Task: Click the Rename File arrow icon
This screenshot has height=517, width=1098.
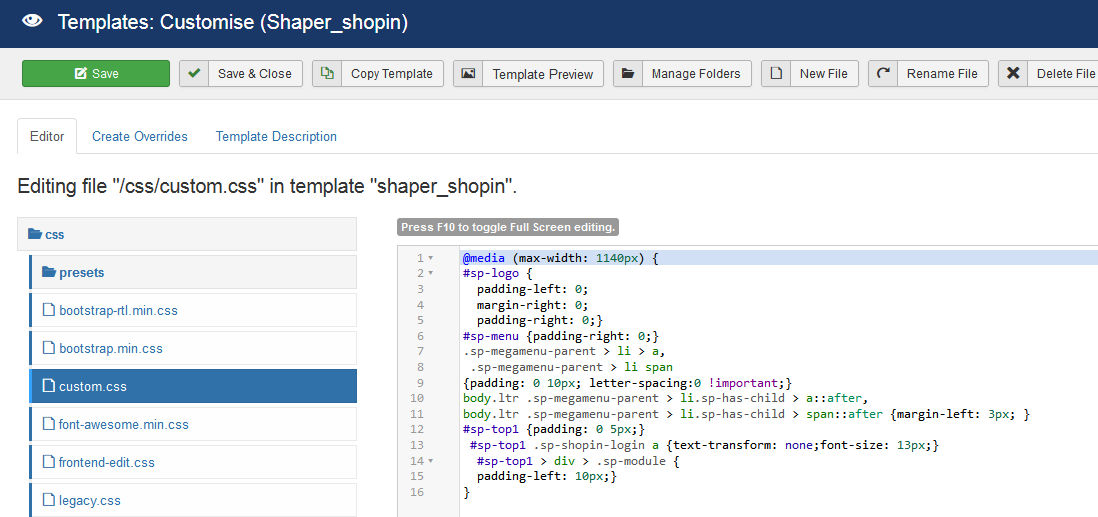Action: [x=883, y=74]
